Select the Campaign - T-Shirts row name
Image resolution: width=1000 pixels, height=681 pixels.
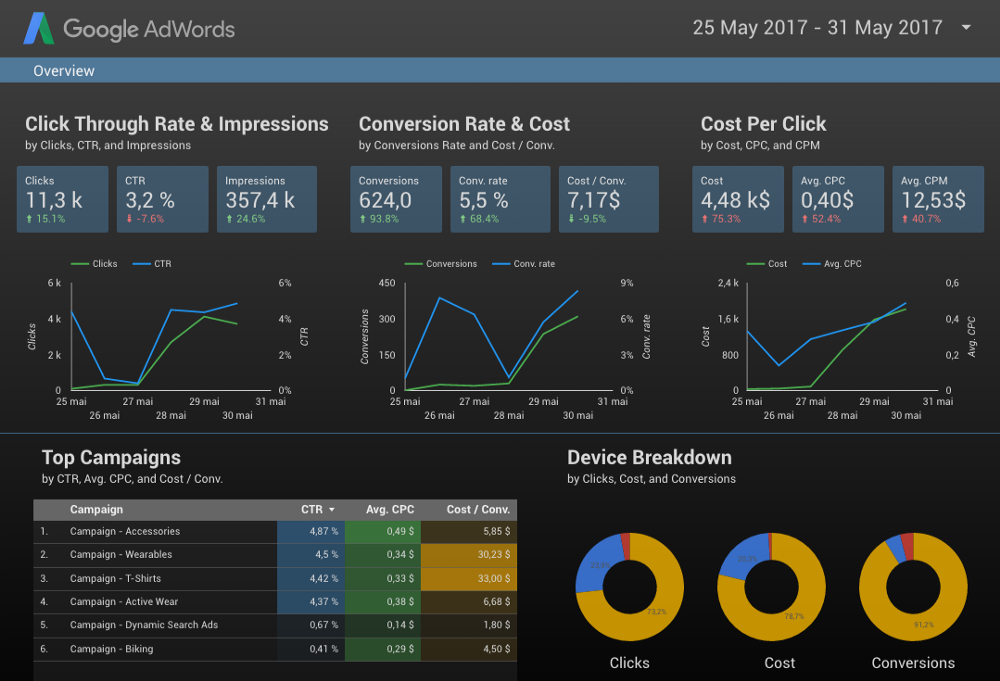(115, 578)
